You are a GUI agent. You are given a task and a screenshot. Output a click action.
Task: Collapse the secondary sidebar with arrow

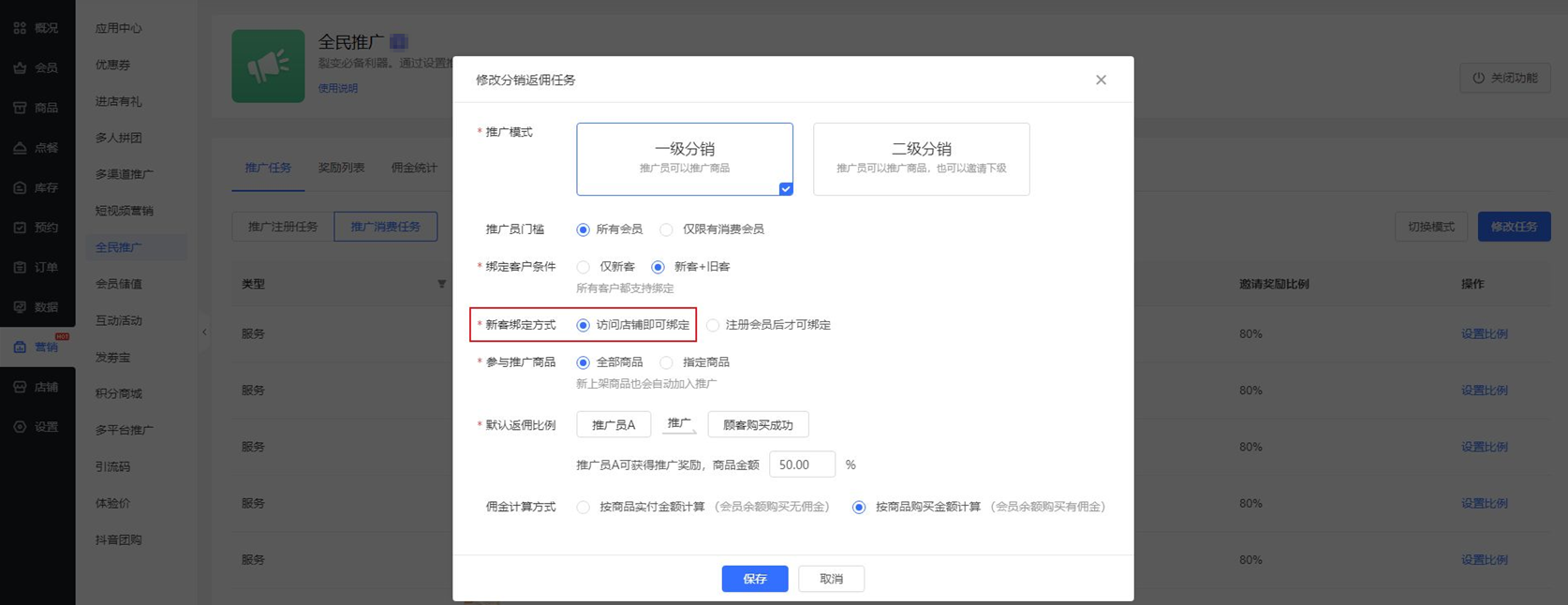204,332
